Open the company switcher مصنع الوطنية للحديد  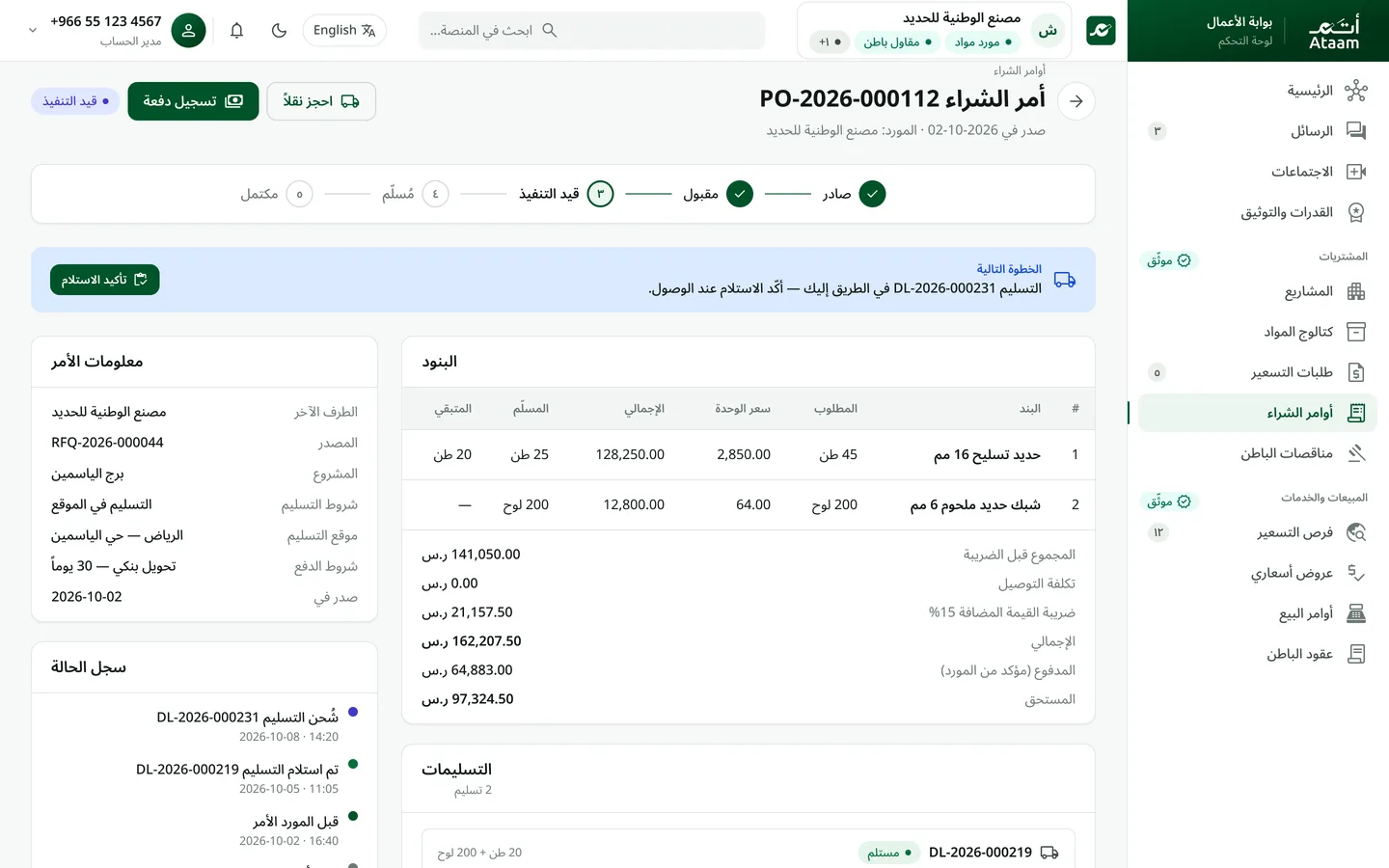(934, 31)
